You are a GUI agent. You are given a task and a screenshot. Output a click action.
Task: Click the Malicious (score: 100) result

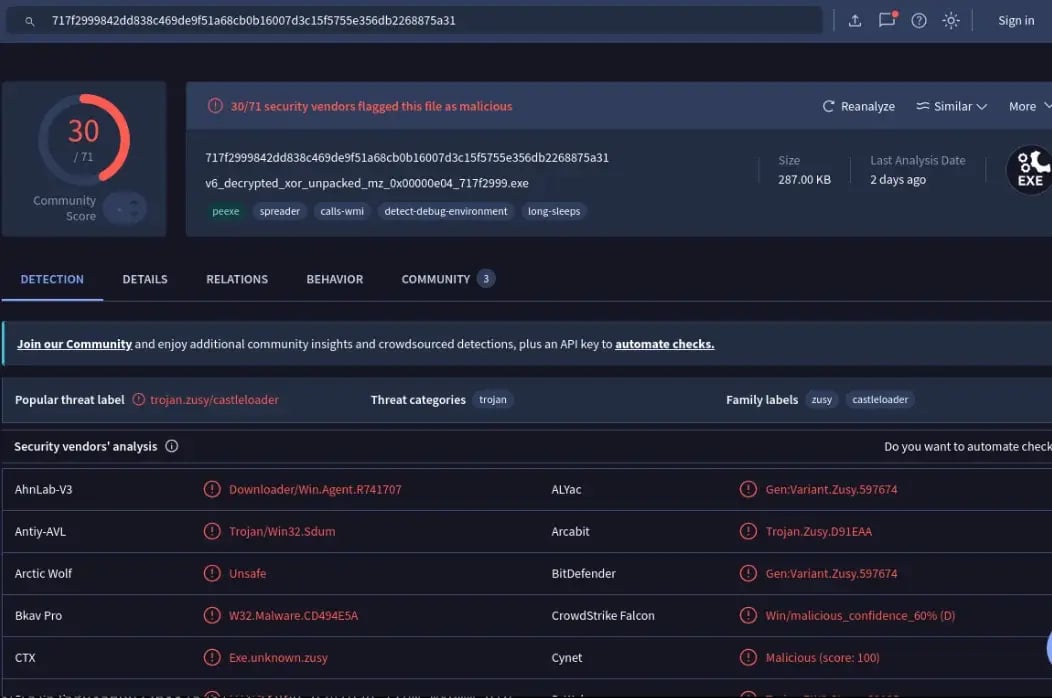click(823, 658)
